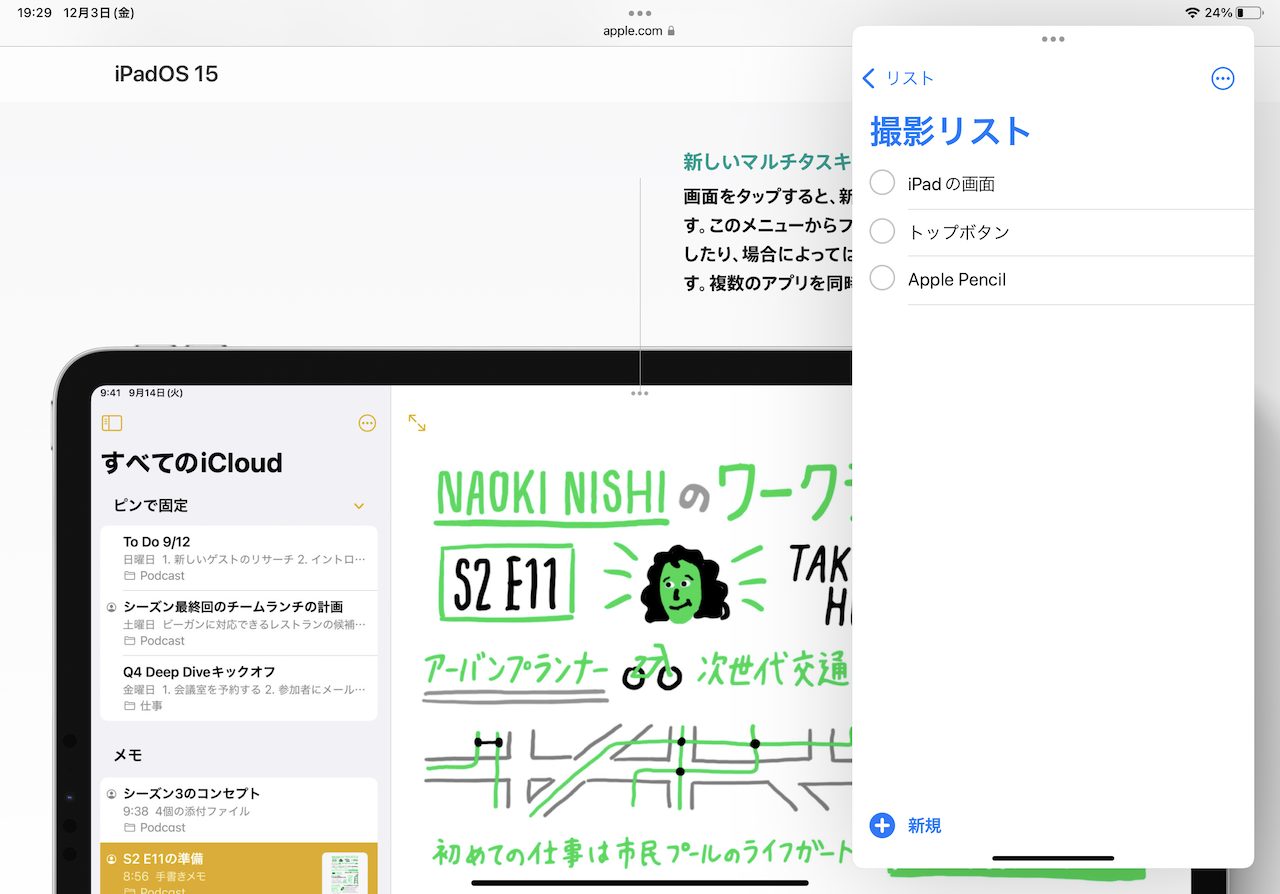The image size is (1280, 894).
Task: Open シーズン最終回のチームランチの計画 note
Action: (239, 623)
